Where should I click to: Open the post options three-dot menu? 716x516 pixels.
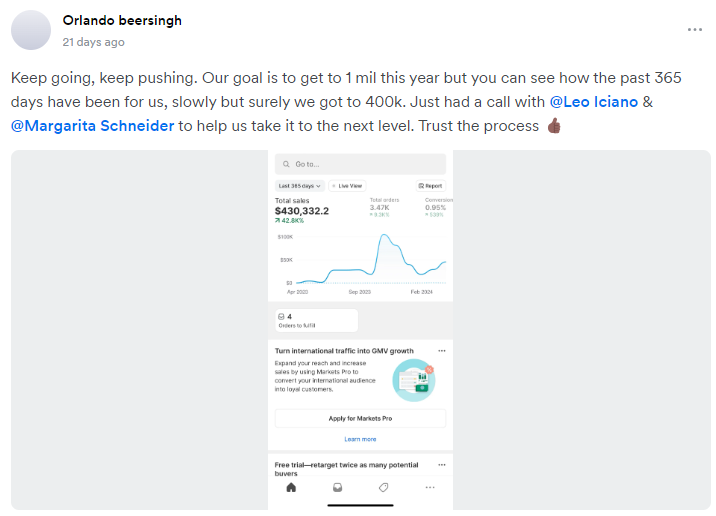(x=694, y=30)
